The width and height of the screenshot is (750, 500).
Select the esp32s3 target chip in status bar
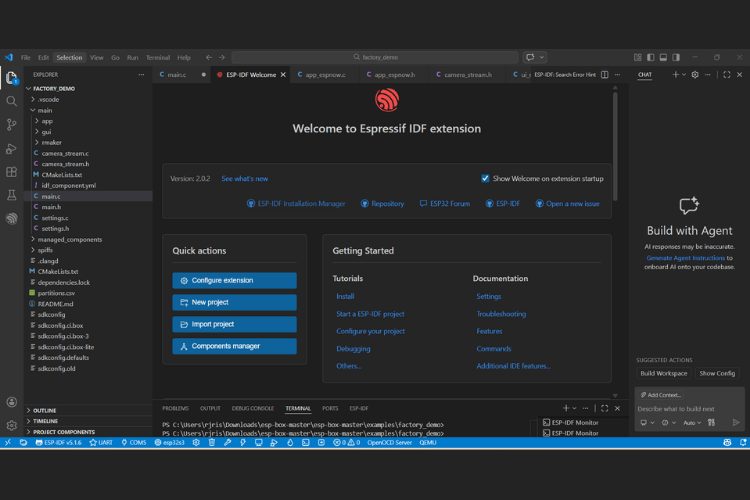(169, 443)
